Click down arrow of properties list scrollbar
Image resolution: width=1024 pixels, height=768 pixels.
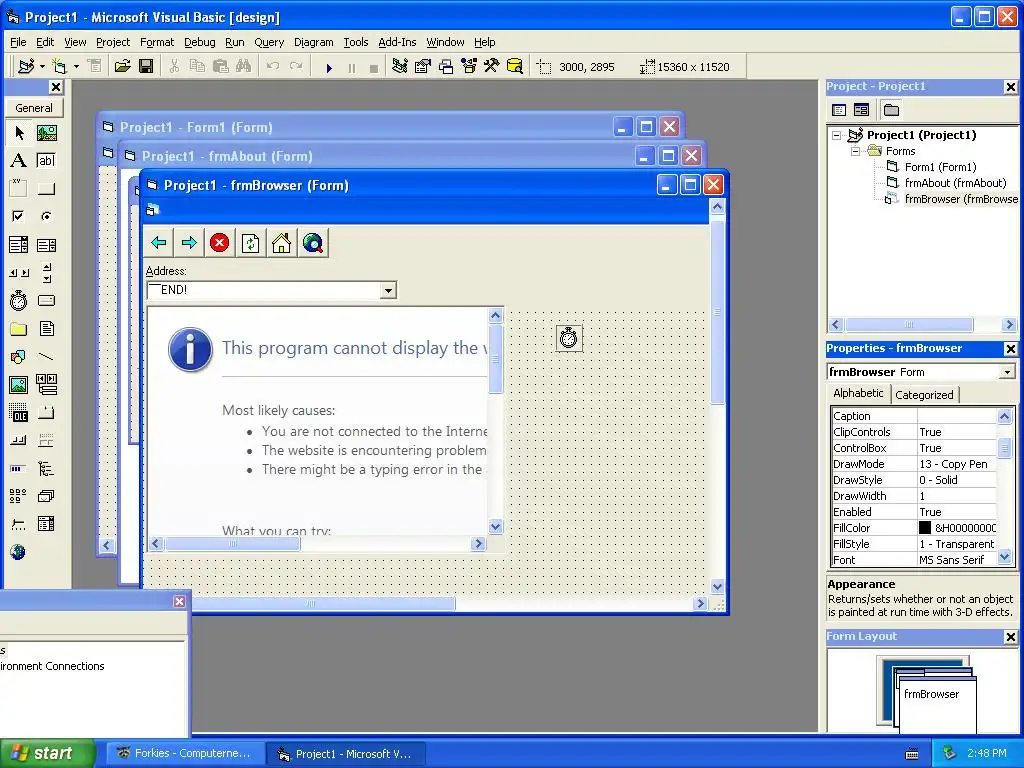click(1004, 557)
